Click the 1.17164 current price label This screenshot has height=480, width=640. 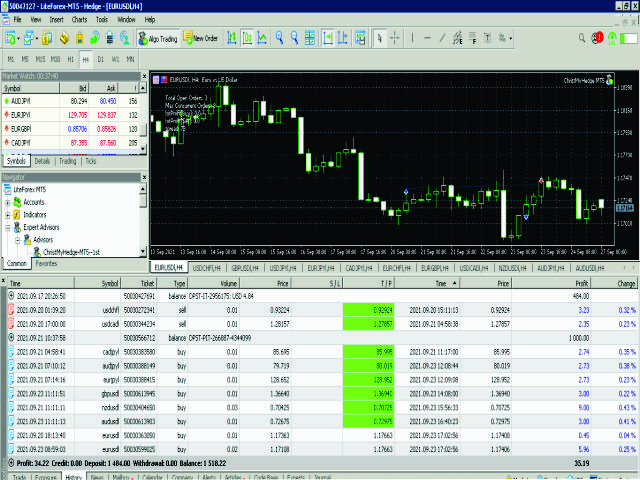pyautogui.click(x=624, y=208)
